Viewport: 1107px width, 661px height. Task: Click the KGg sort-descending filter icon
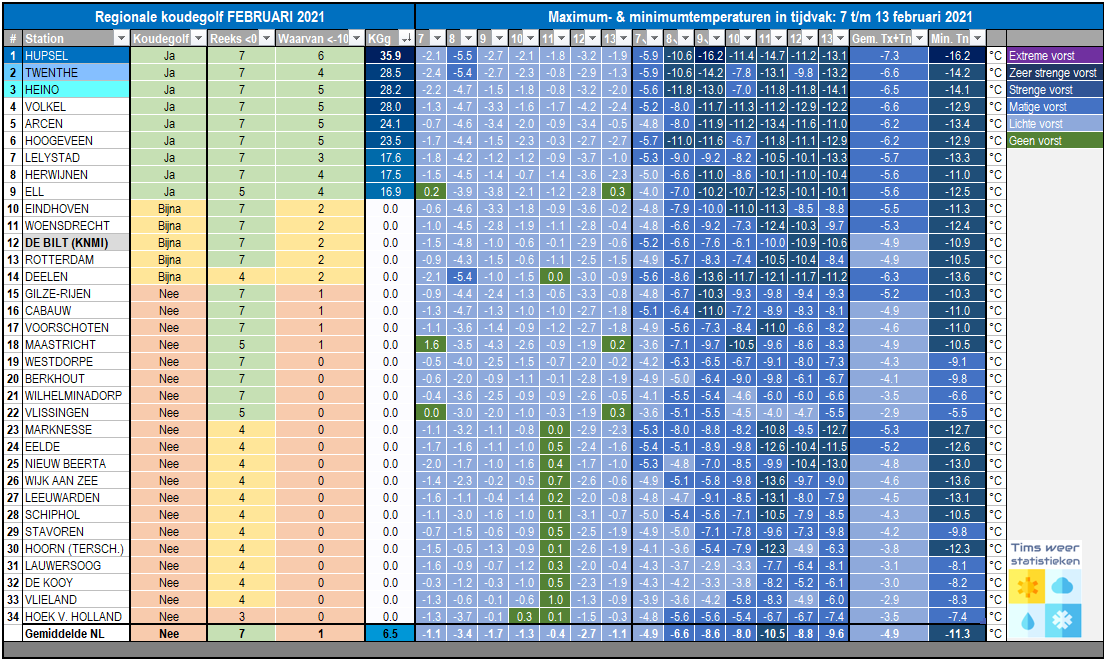(x=406, y=38)
